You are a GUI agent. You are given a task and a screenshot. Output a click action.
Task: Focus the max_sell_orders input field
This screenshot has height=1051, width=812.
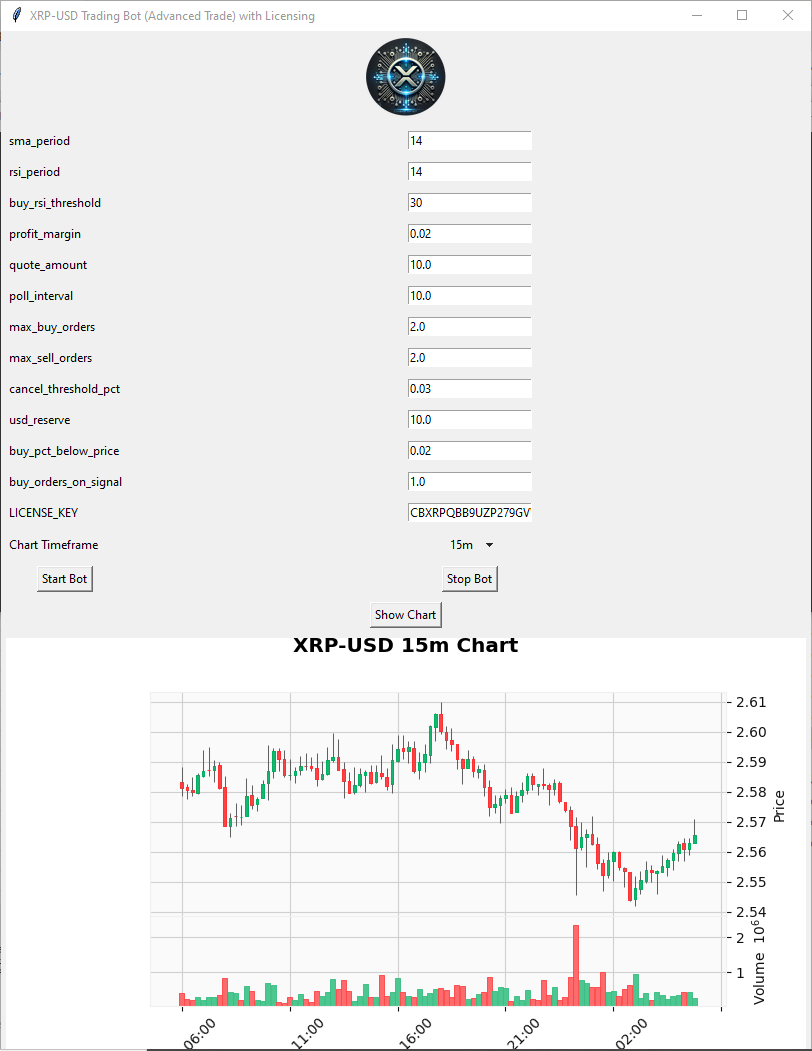click(469, 358)
